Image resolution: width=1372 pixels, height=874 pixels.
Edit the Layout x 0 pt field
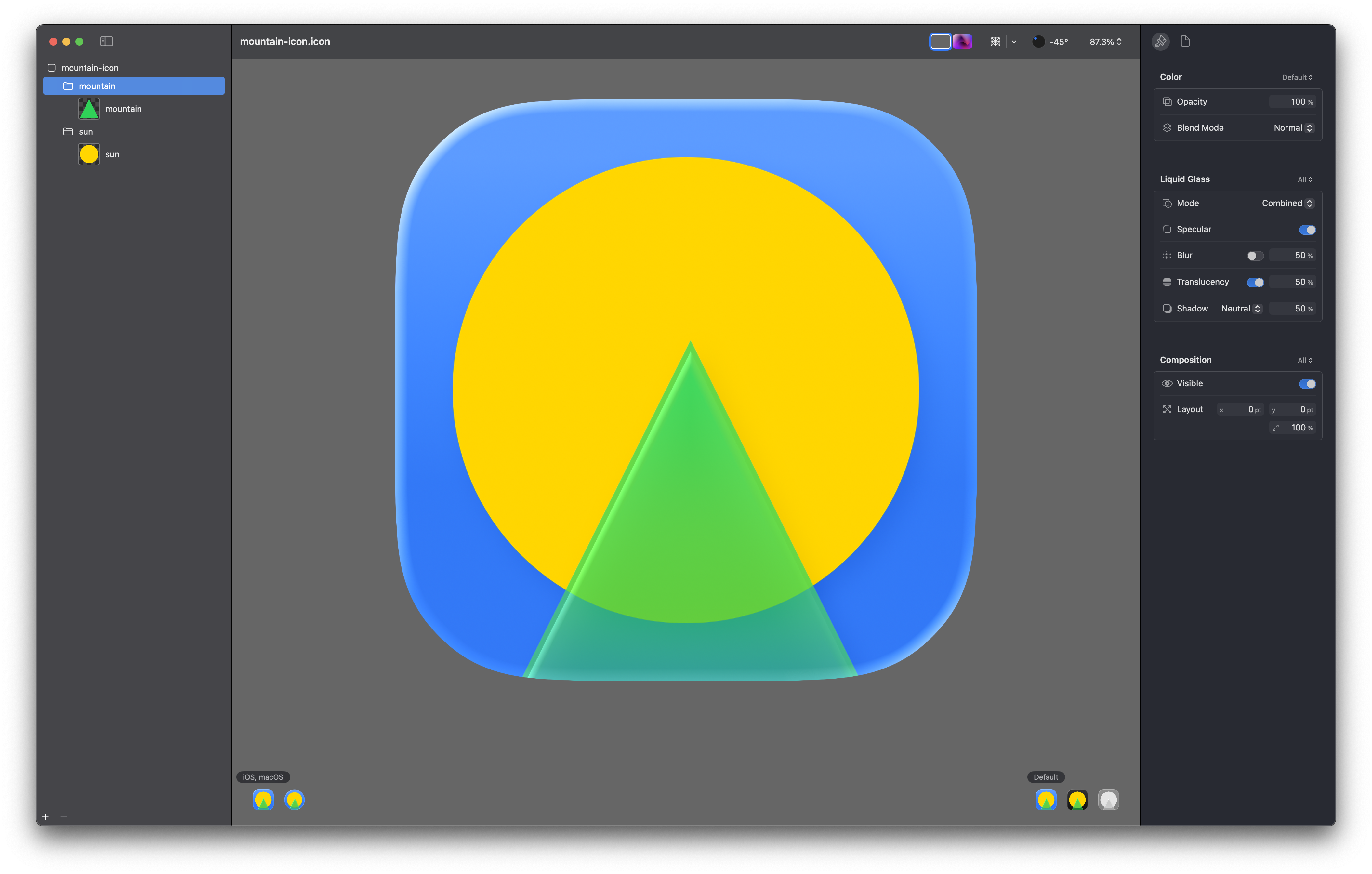(x=1240, y=410)
